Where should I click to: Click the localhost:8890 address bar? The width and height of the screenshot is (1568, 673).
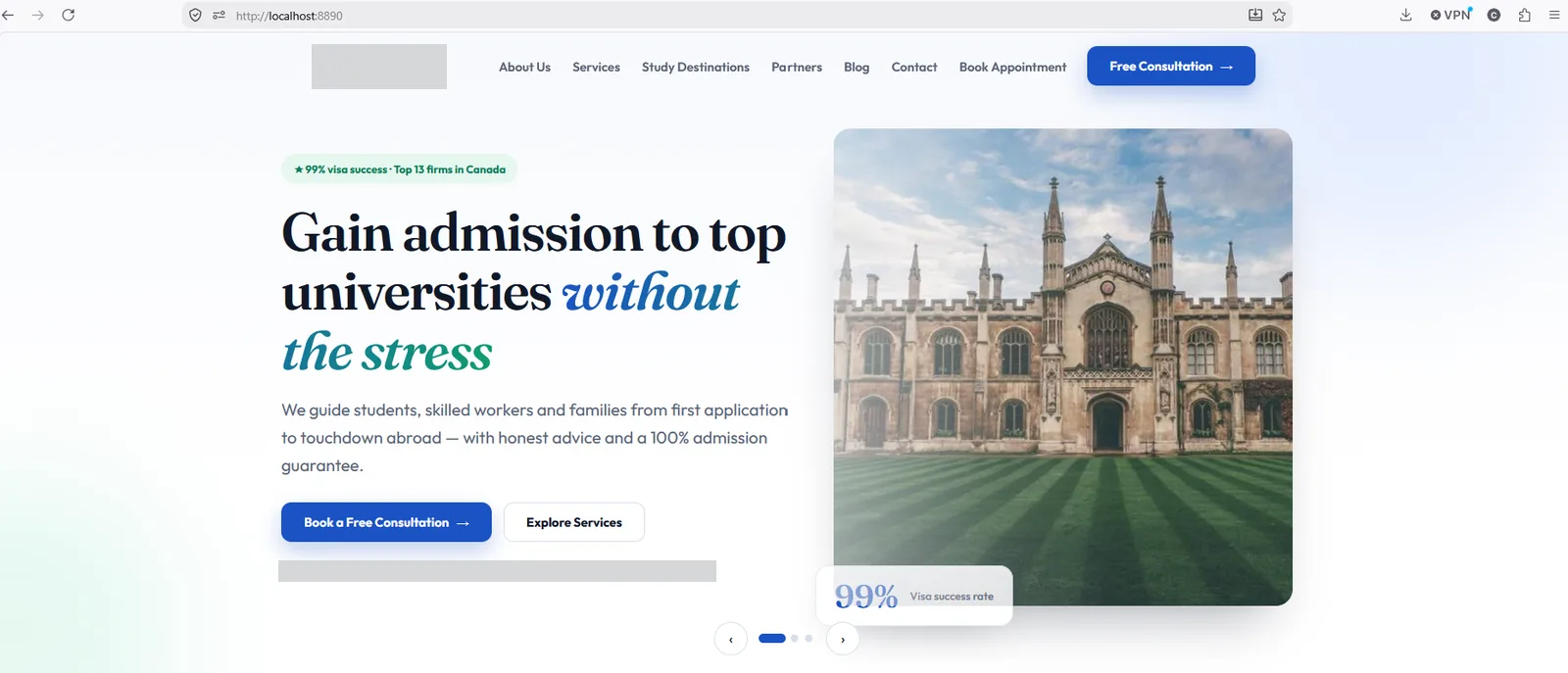click(x=735, y=16)
